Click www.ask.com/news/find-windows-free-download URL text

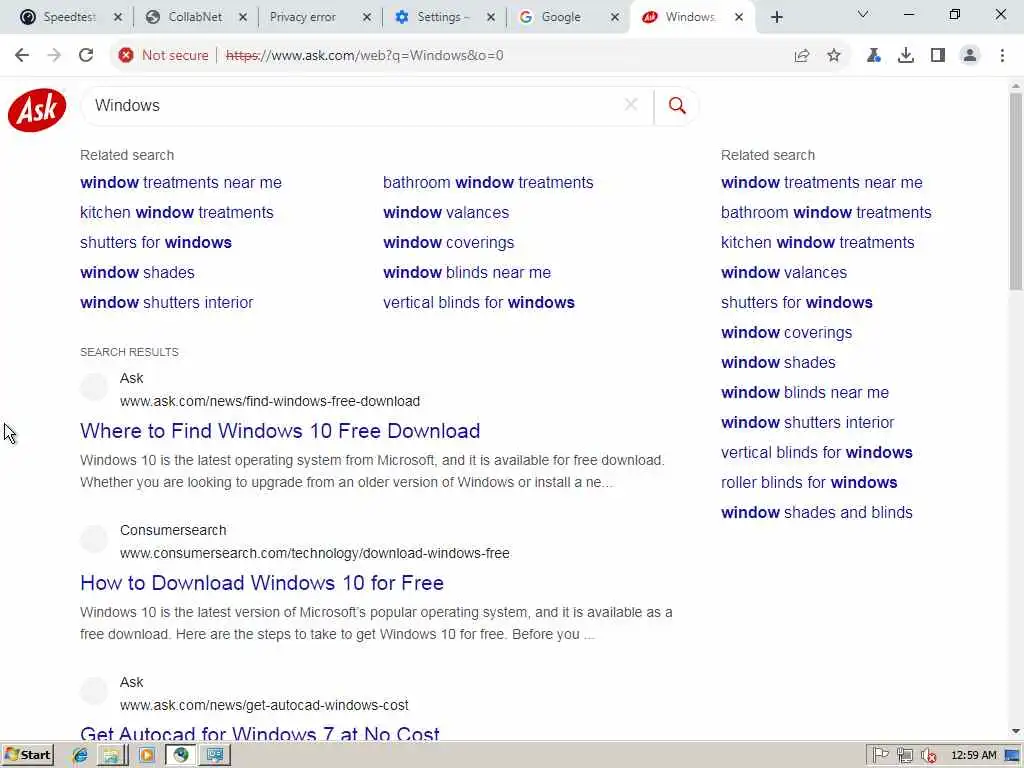[x=270, y=402]
